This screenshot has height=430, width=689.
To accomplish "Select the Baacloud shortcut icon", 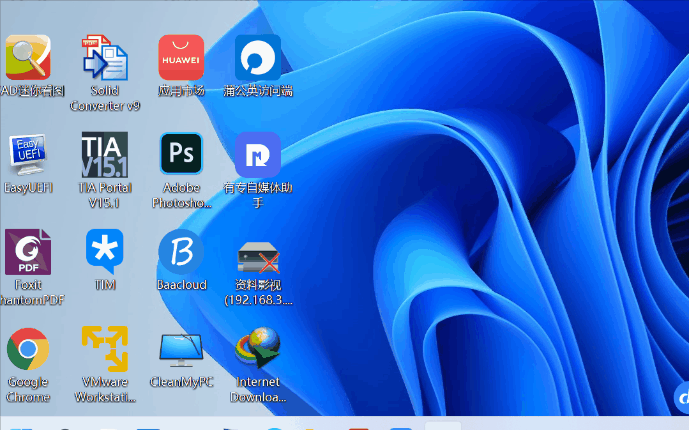I will pyautogui.click(x=181, y=252).
